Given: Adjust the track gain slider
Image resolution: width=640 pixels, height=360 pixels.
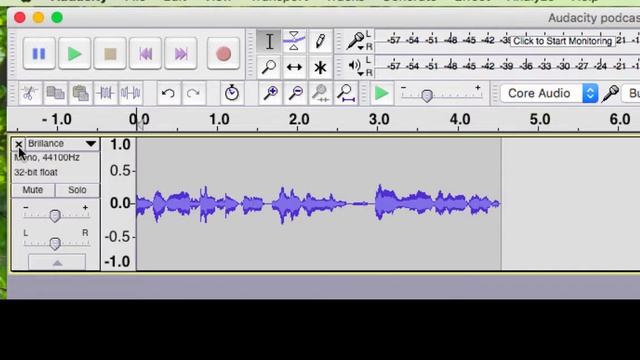Looking at the screenshot, I should (55, 216).
